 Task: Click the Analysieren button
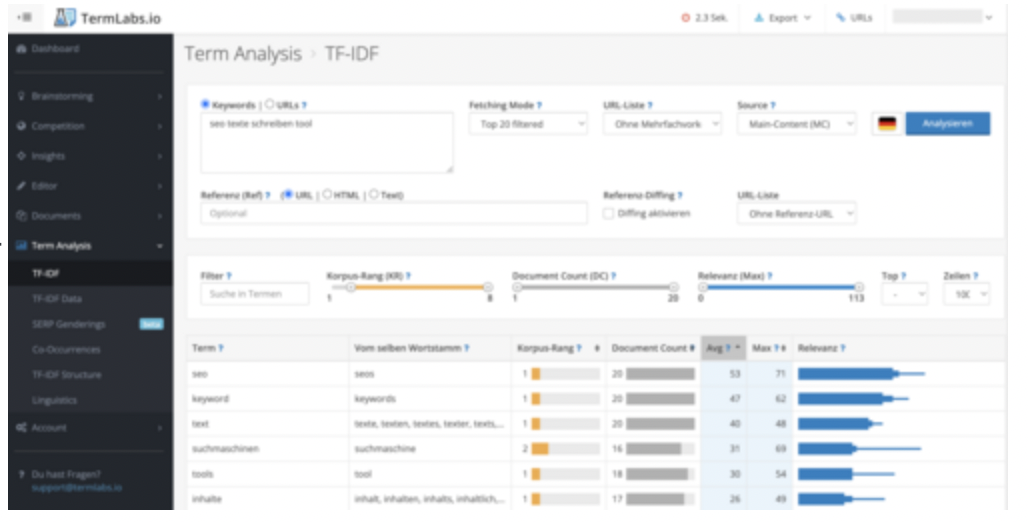[947, 124]
